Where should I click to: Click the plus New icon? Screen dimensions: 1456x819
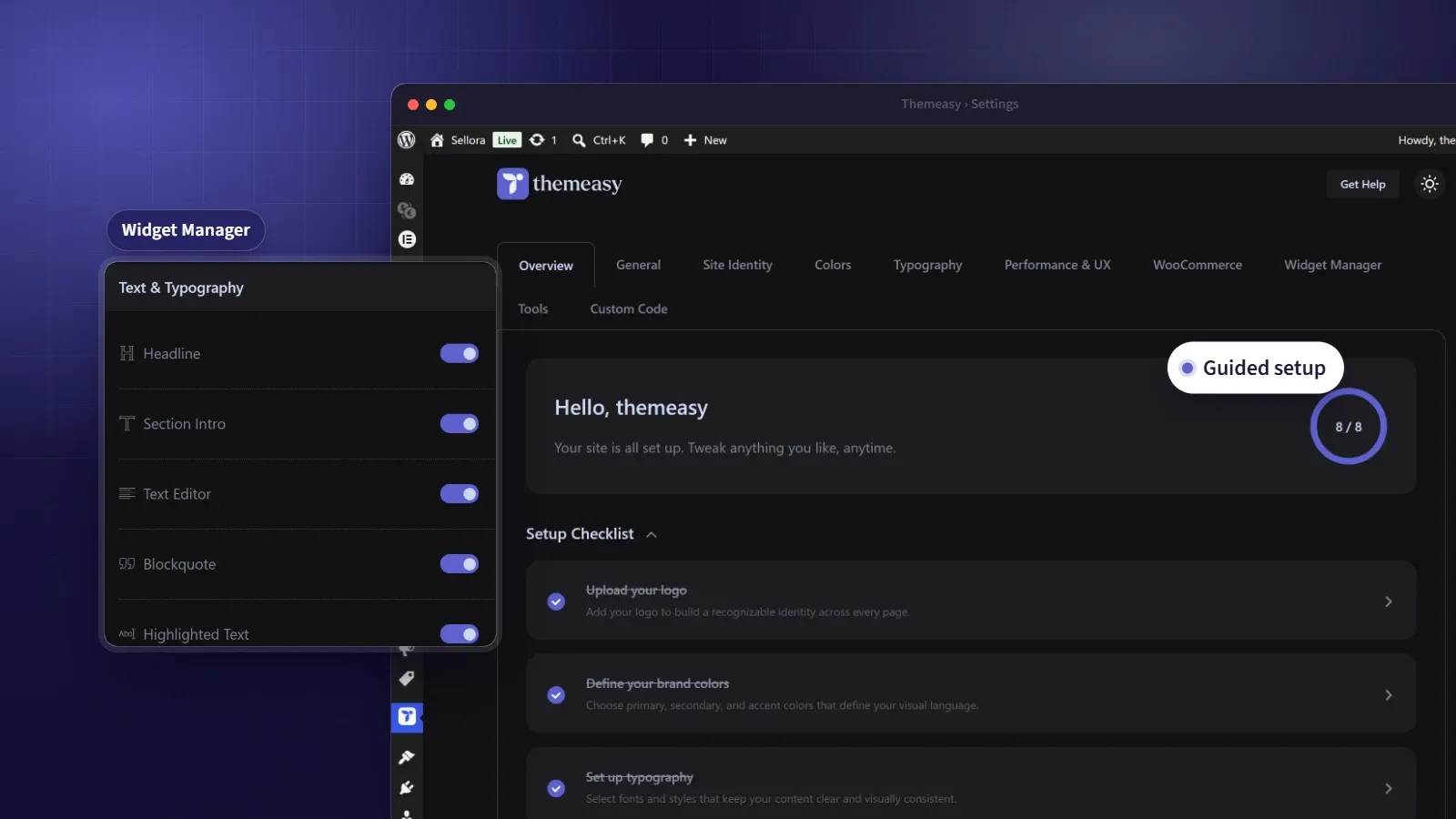tap(690, 140)
